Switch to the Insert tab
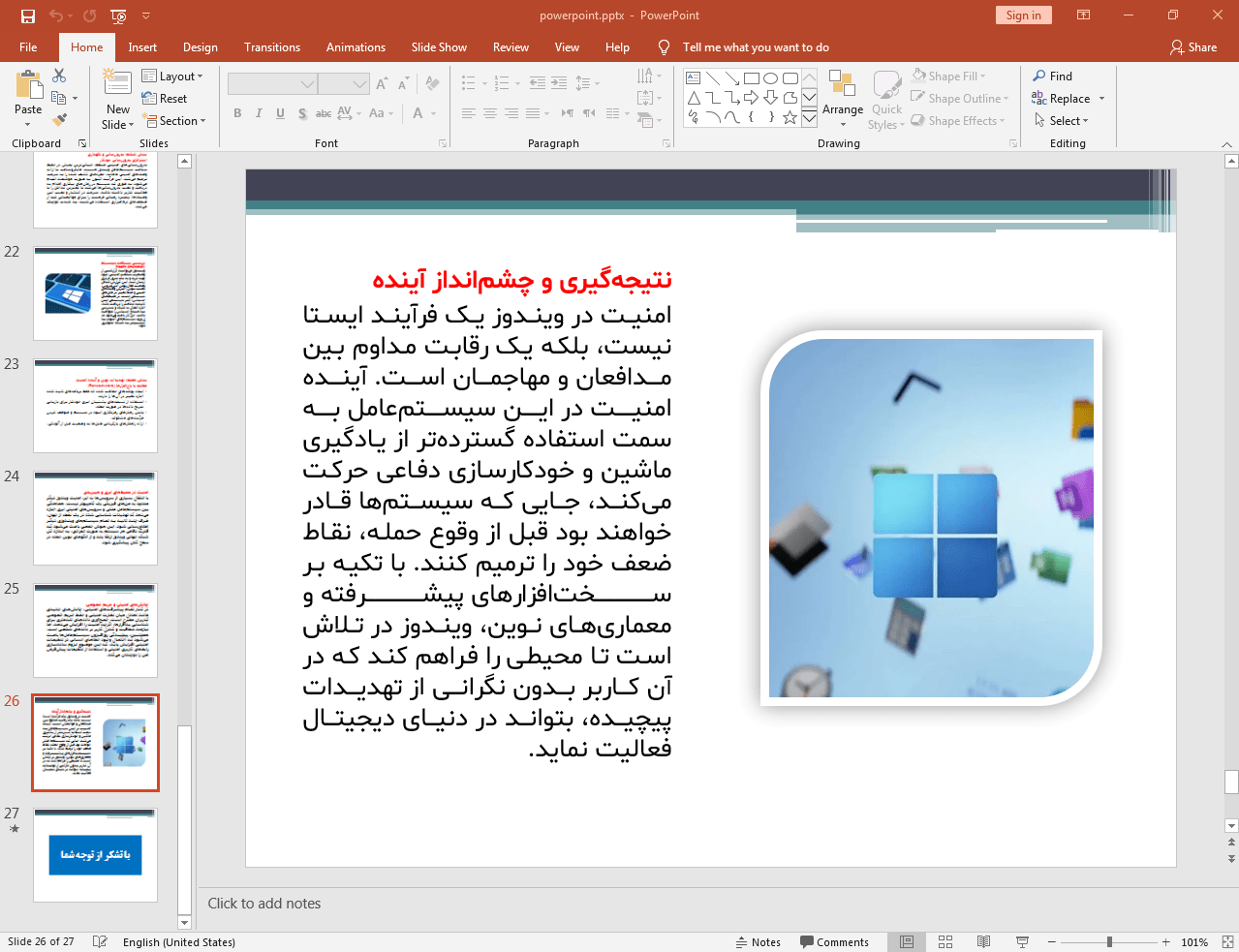The image size is (1239, 952). pyautogui.click(x=142, y=47)
